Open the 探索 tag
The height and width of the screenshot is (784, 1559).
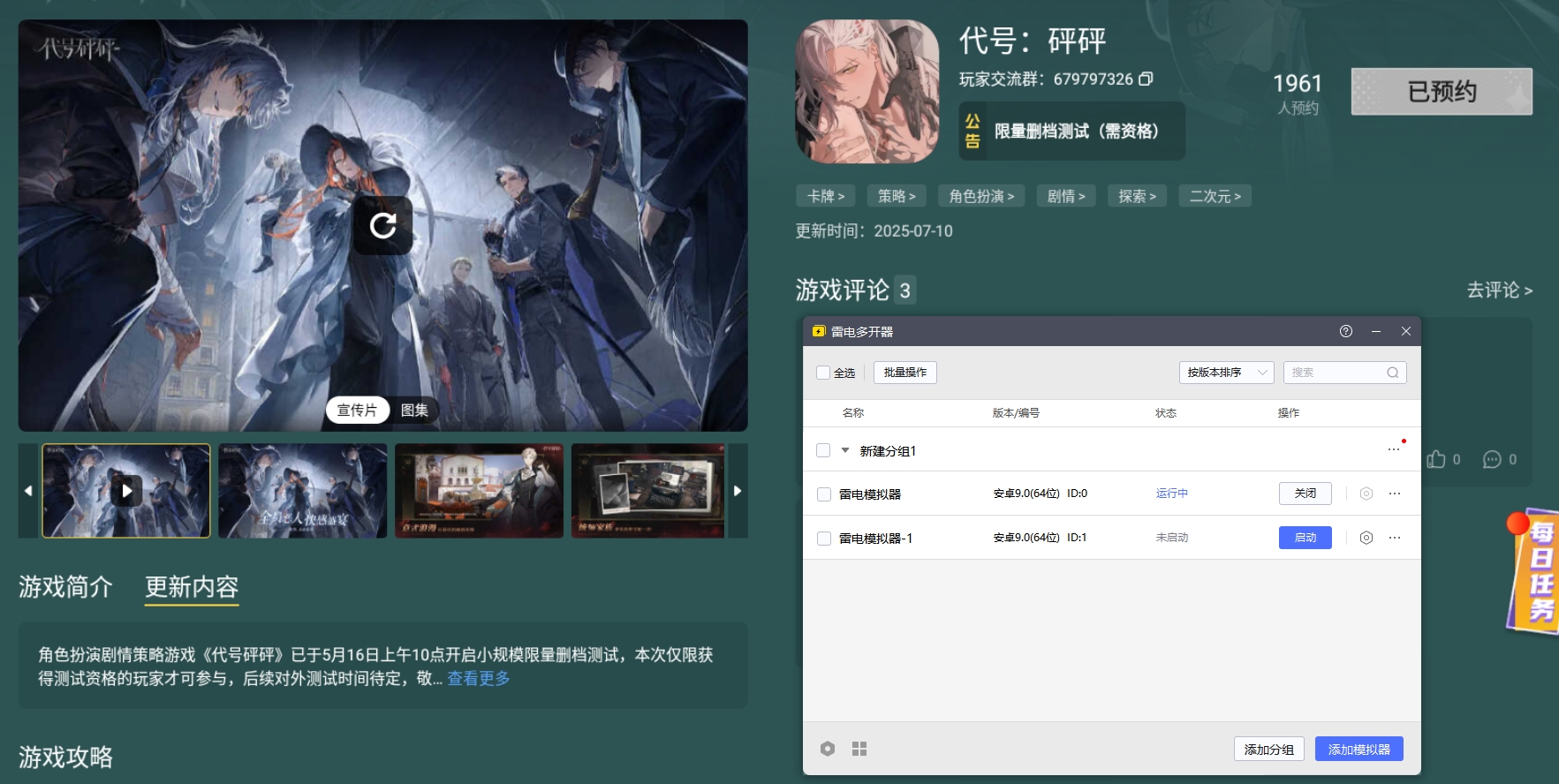point(1137,196)
